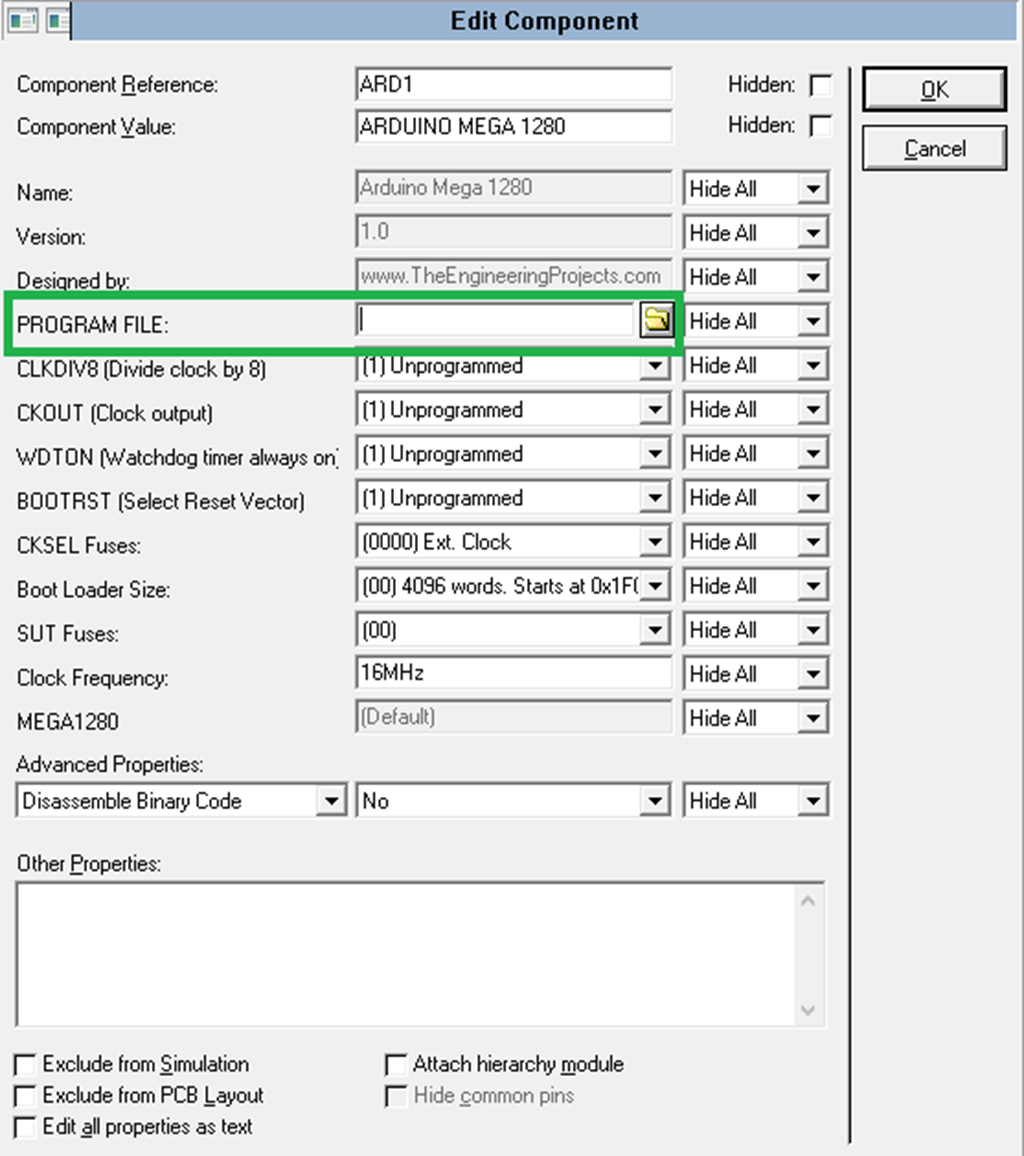
Task: Check Edit all properties as text
Action: click(26, 1127)
